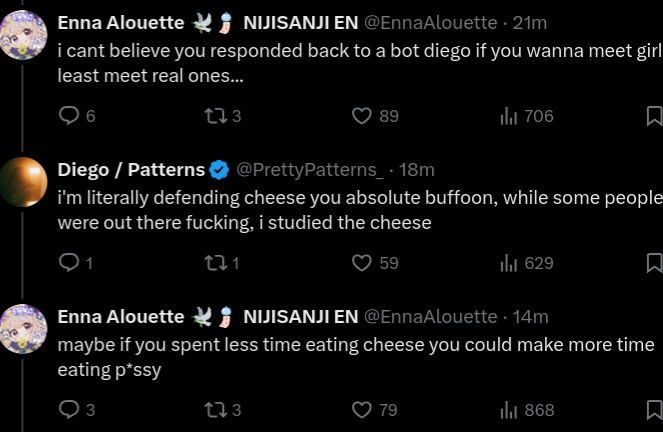Viewport: 663px width, 432px height.
Task: View analytics showing 629 views
Action: click(508, 263)
